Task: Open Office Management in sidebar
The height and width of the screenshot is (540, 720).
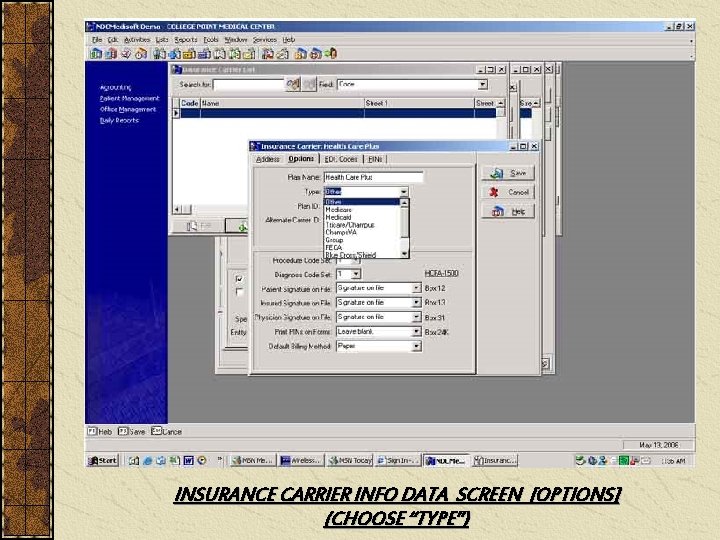Action: pyautogui.click(x=128, y=109)
